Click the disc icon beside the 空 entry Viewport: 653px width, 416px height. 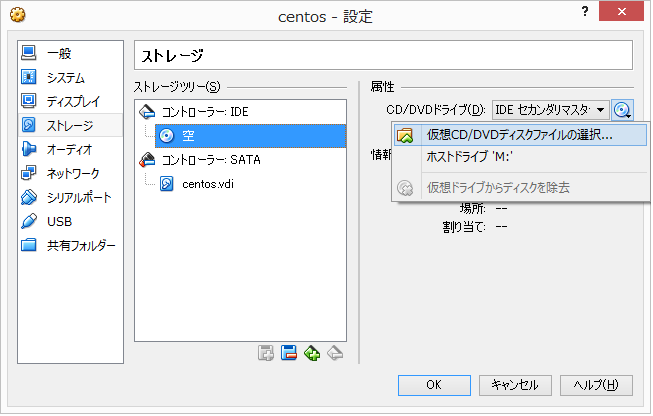point(167,136)
